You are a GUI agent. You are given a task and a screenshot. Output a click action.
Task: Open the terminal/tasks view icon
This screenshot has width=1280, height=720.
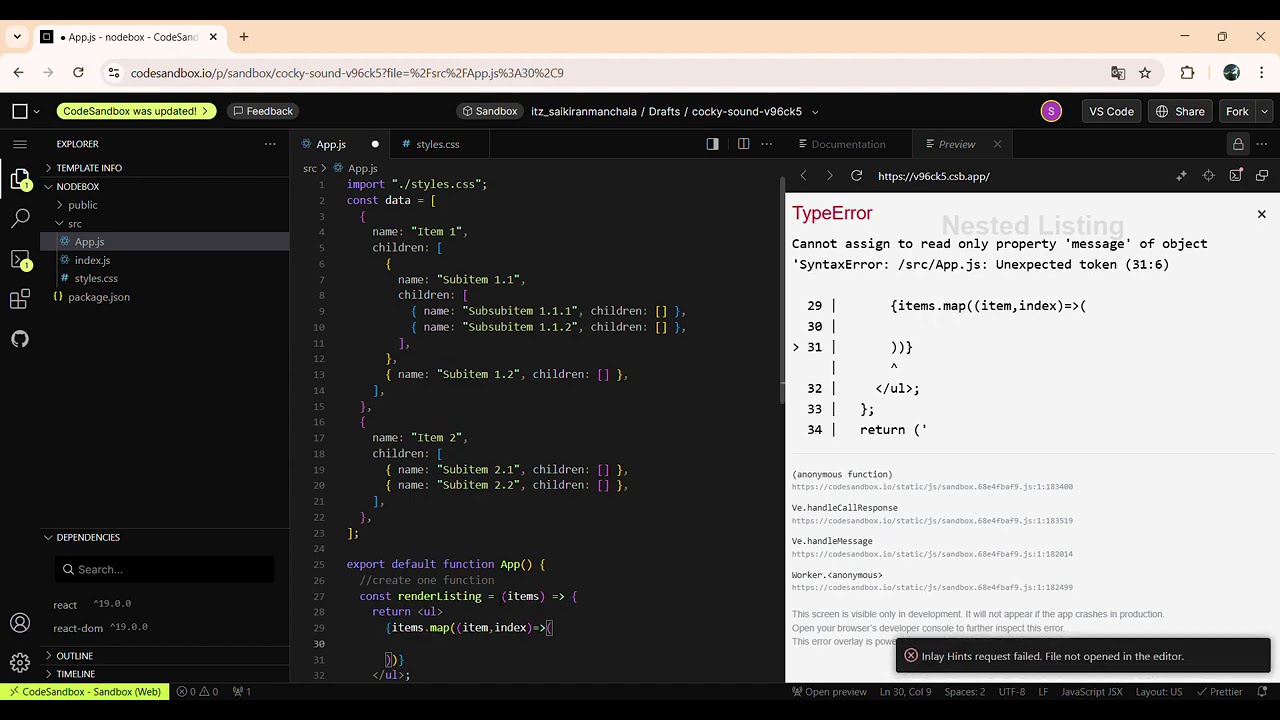[x=20, y=259]
